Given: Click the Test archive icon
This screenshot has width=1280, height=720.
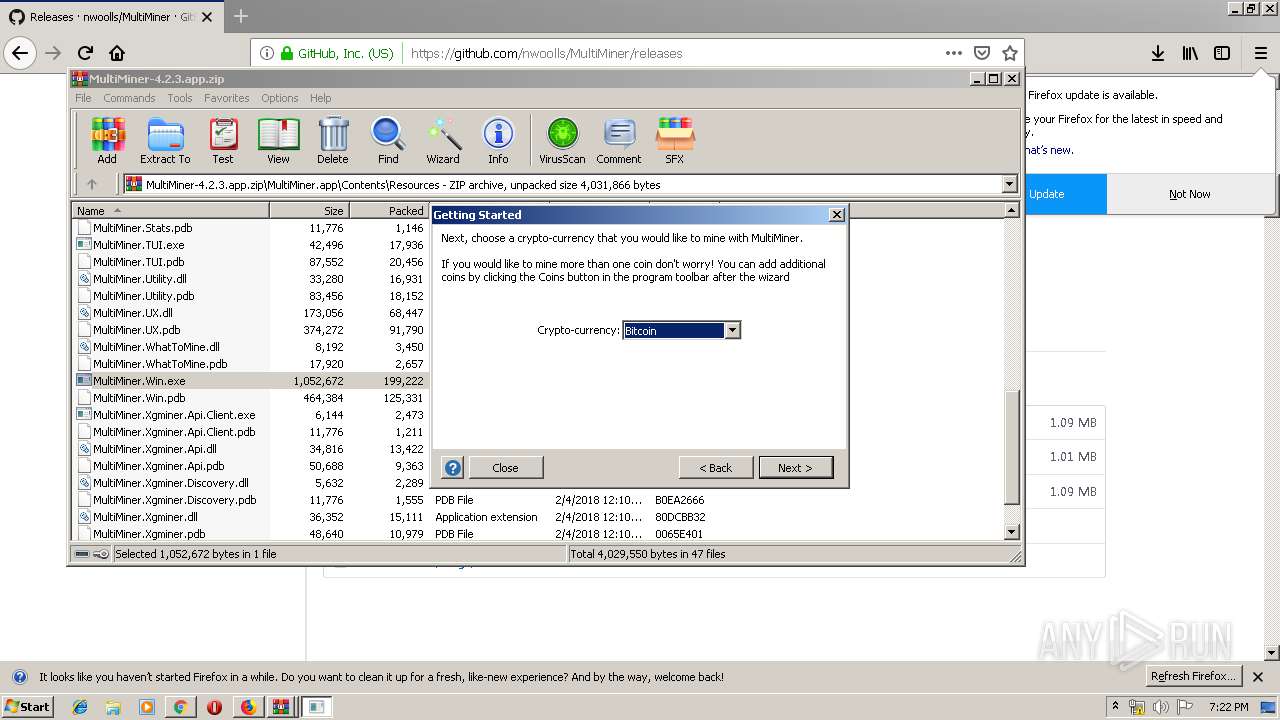Looking at the screenshot, I should coord(223,140).
